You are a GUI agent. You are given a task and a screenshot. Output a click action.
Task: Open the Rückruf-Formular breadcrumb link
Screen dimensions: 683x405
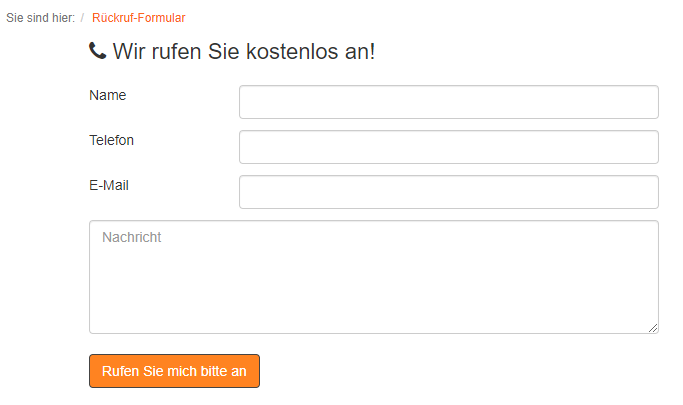[139, 18]
